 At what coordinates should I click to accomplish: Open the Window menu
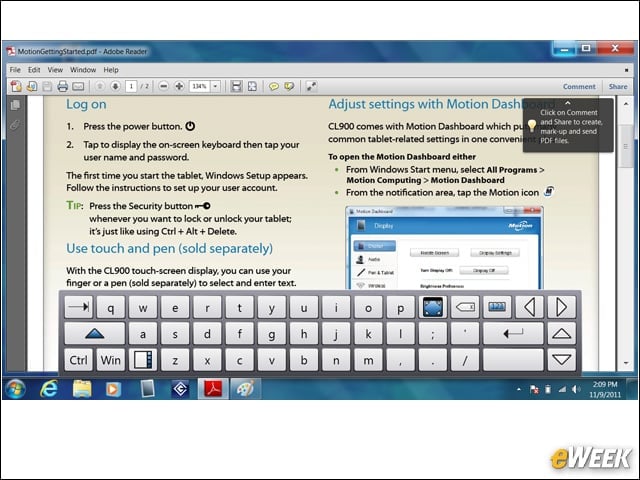click(x=83, y=70)
